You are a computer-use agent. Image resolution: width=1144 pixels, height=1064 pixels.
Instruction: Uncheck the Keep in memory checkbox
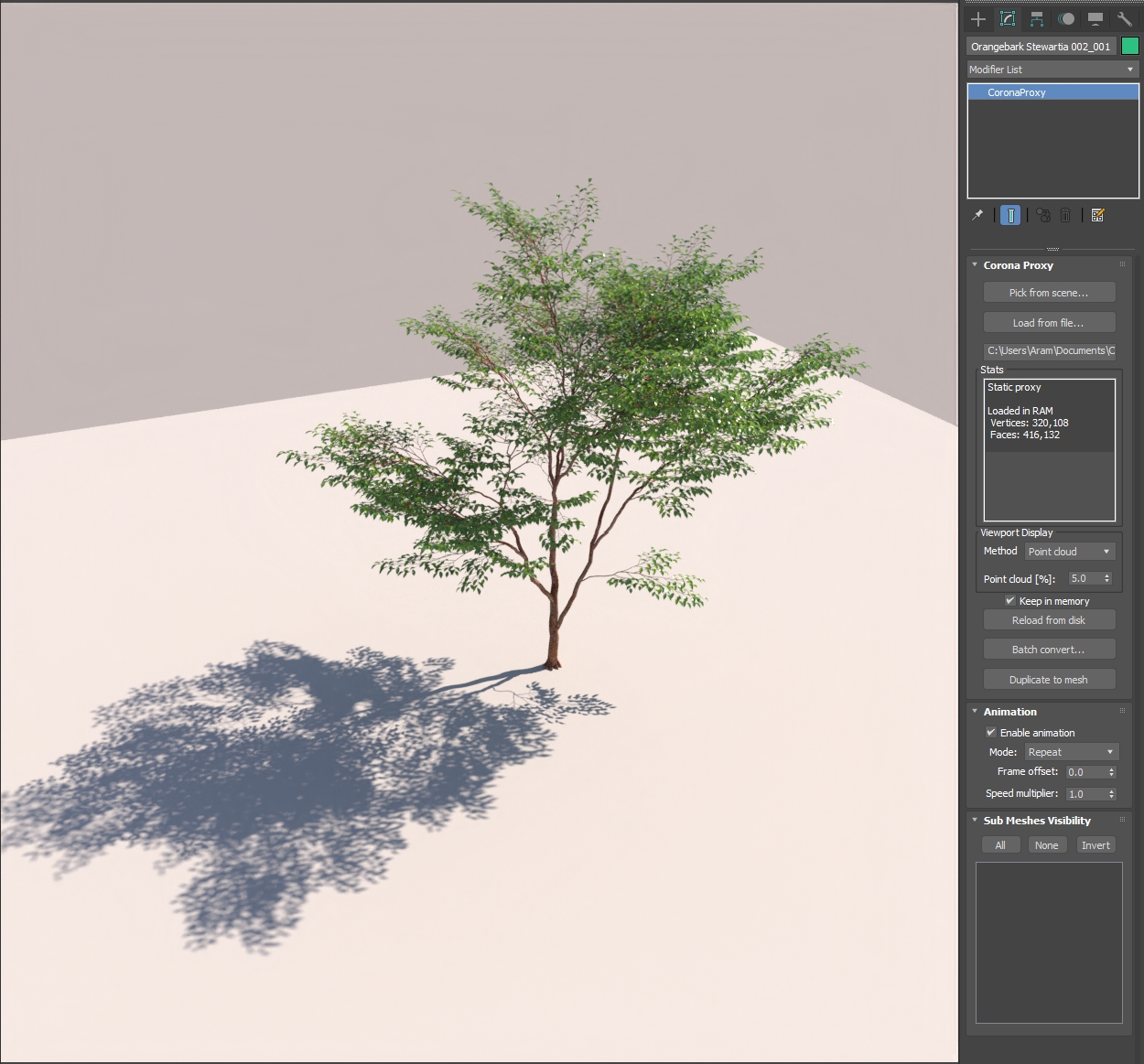point(1010,601)
